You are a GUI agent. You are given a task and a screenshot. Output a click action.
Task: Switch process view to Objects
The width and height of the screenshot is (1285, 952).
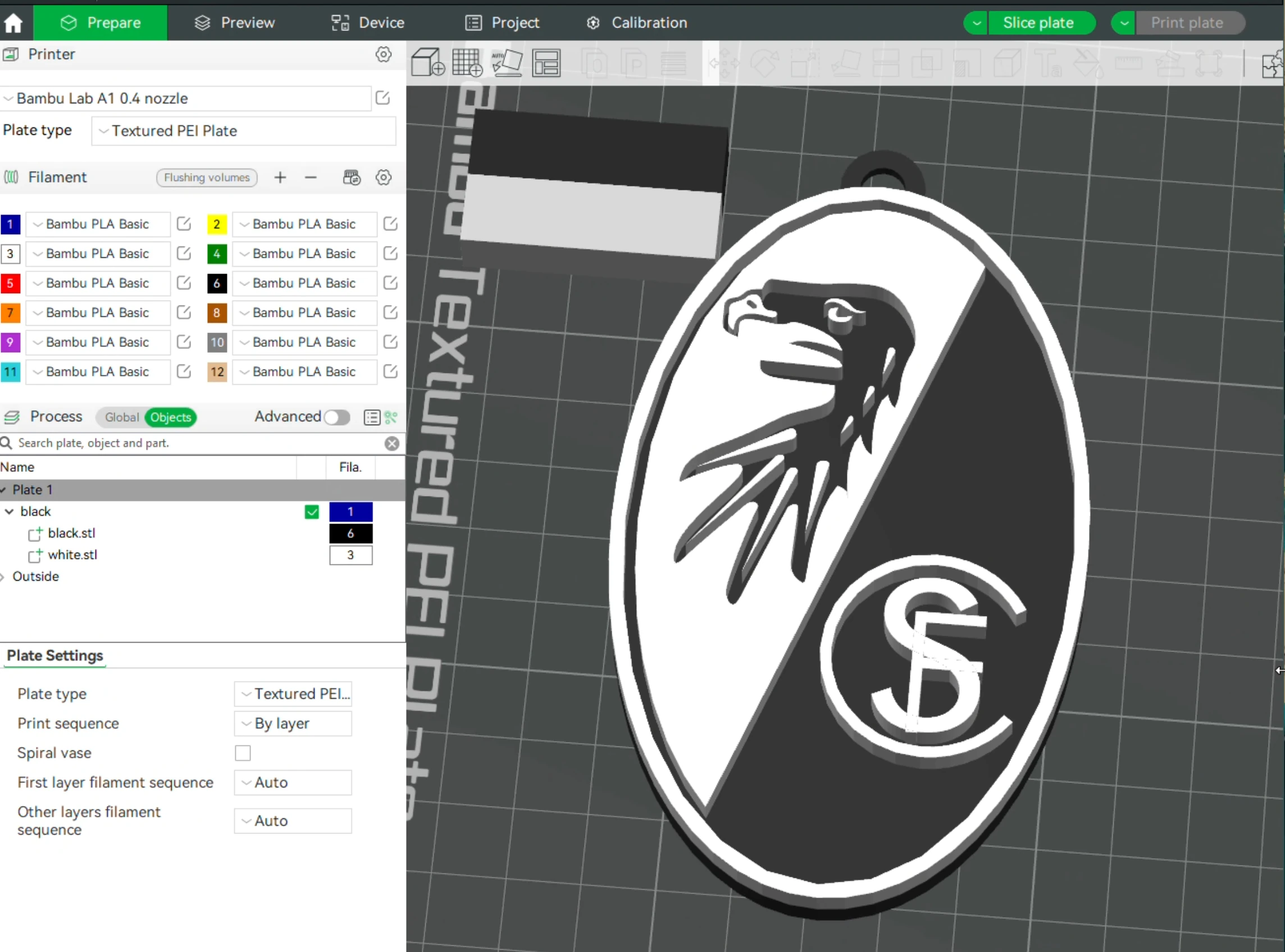pos(171,417)
